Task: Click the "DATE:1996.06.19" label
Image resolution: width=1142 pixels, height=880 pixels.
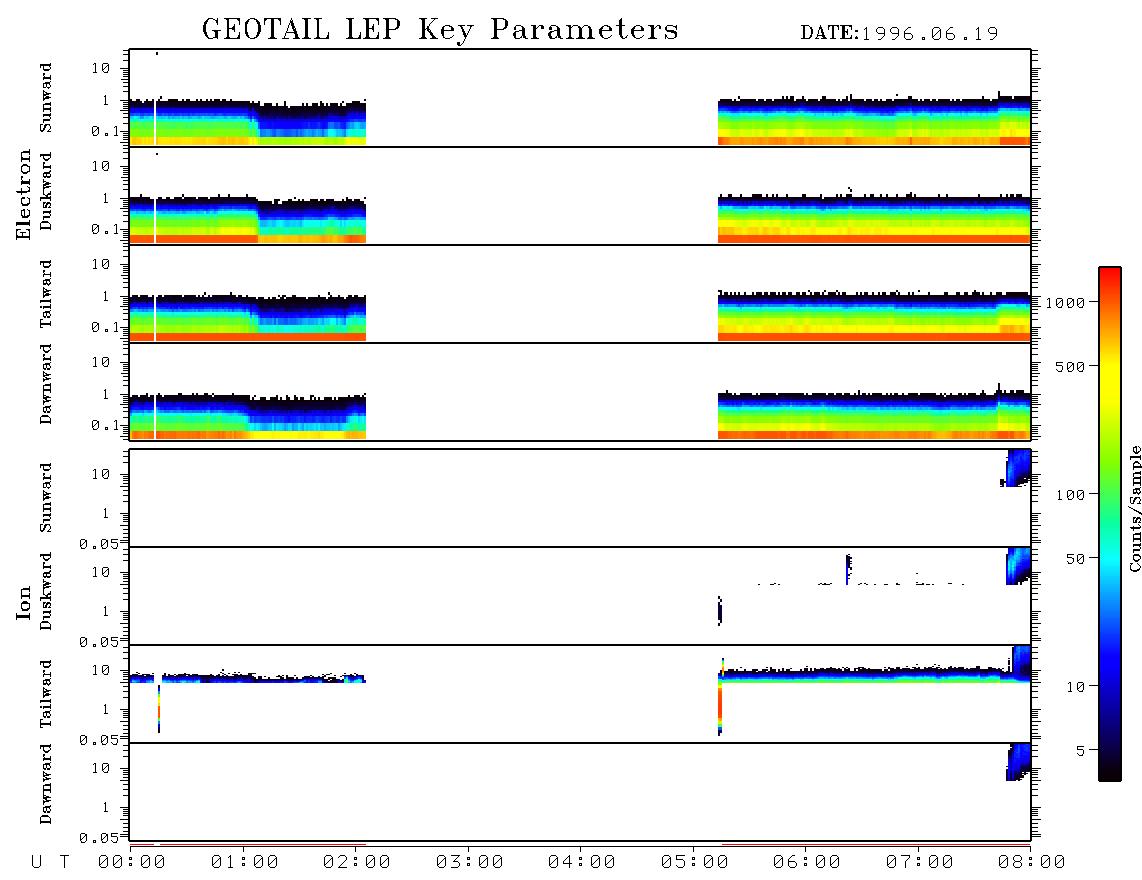Action: (x=899, y=34)
